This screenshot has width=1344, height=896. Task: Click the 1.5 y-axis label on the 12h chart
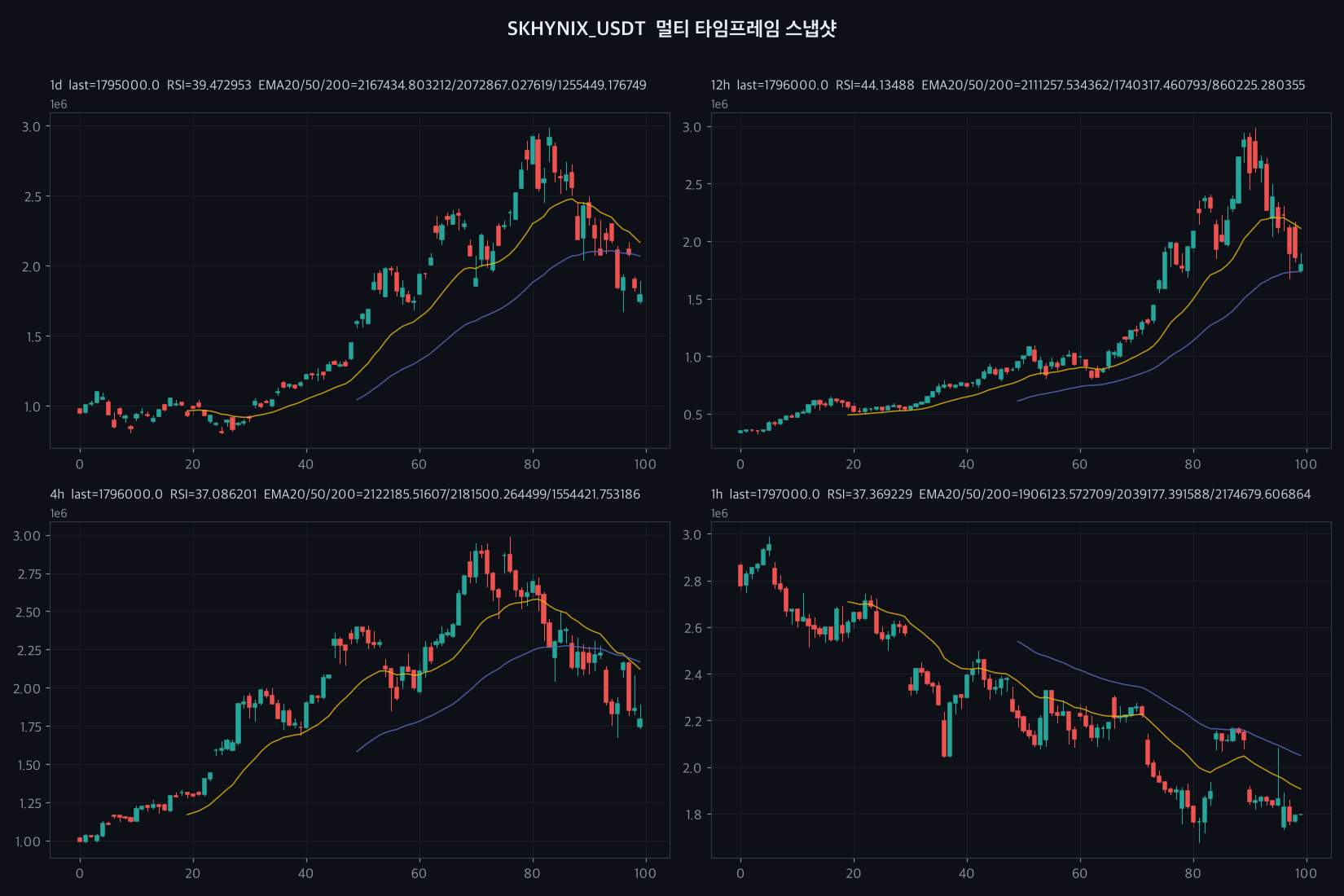point(692,300)
